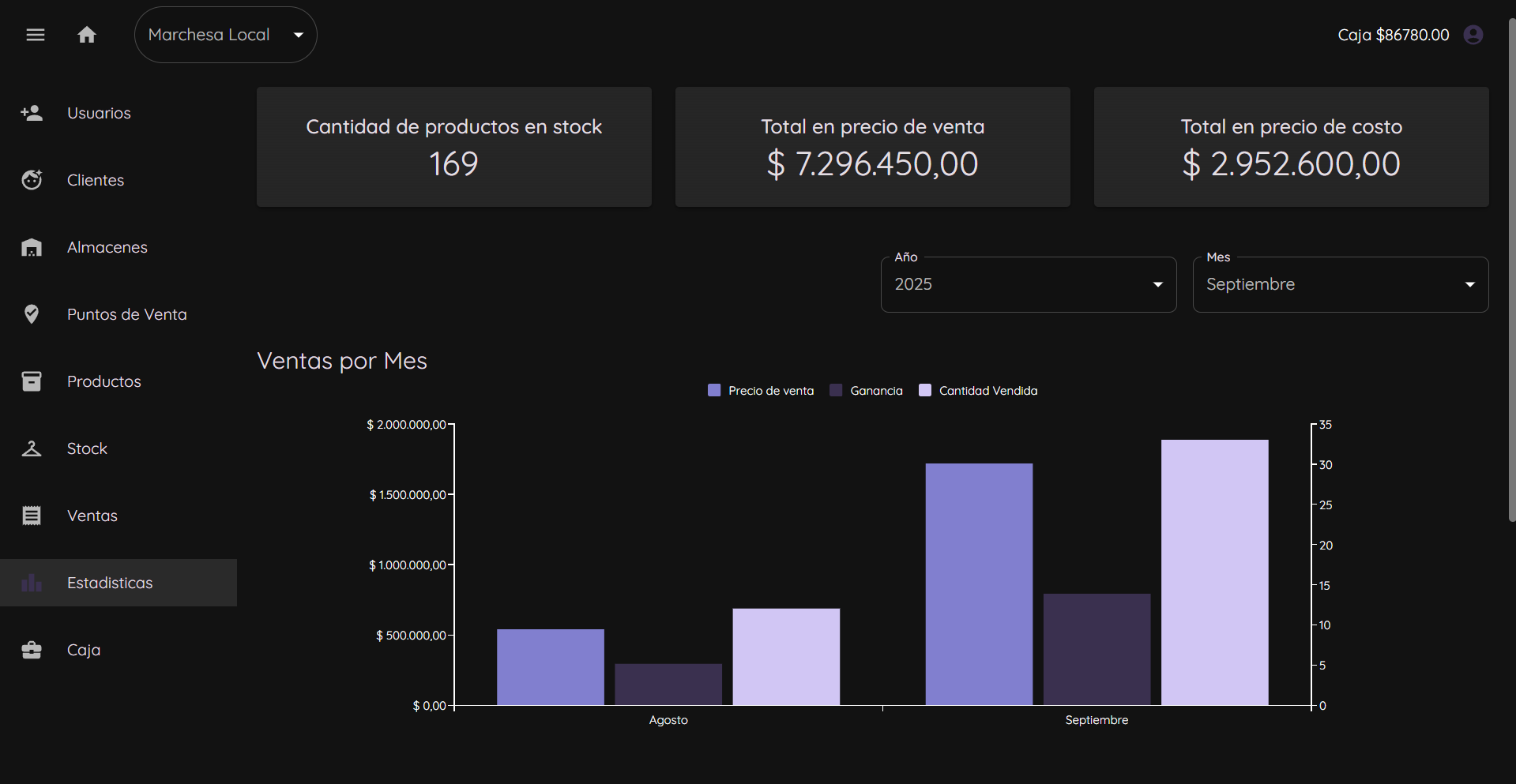The height and width of the screenshot is (784, 1516).
Task: Click the Septiembre Precio de venta bar
Action: pyautogui.click(x=979, y=584)
